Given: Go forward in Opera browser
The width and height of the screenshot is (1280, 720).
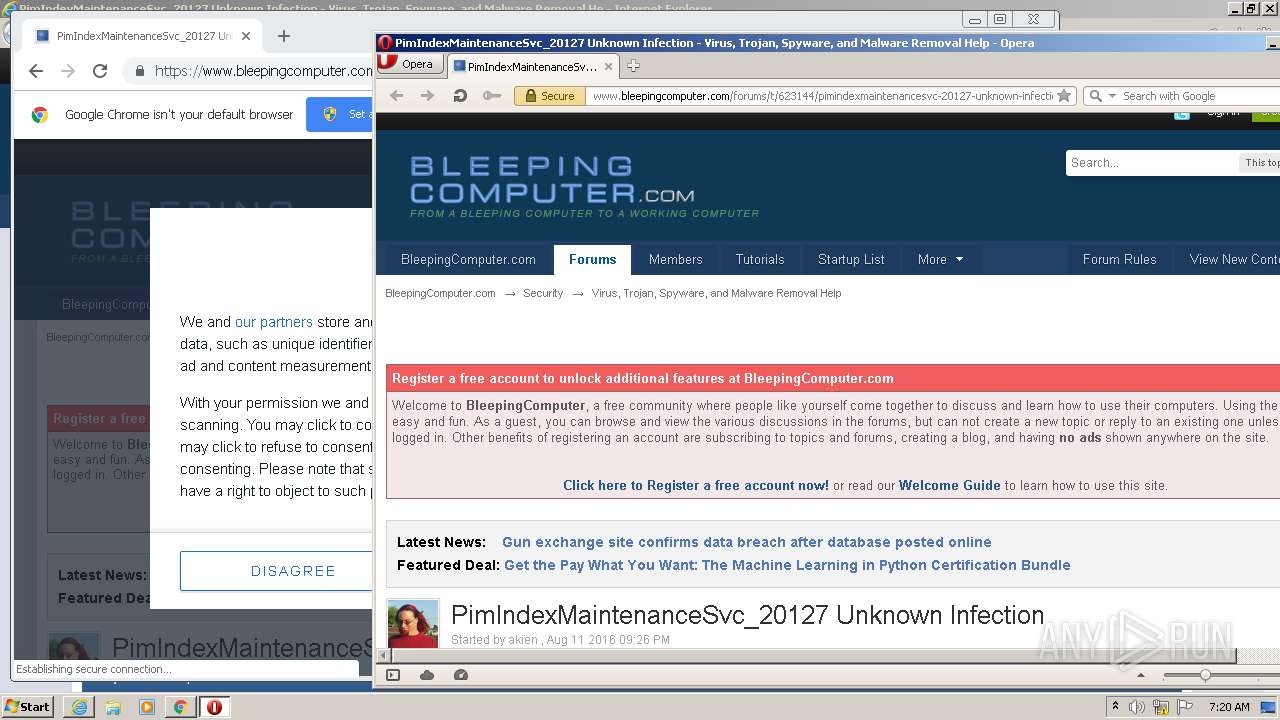Looking at the screenshot, I should tap(428, 96).
